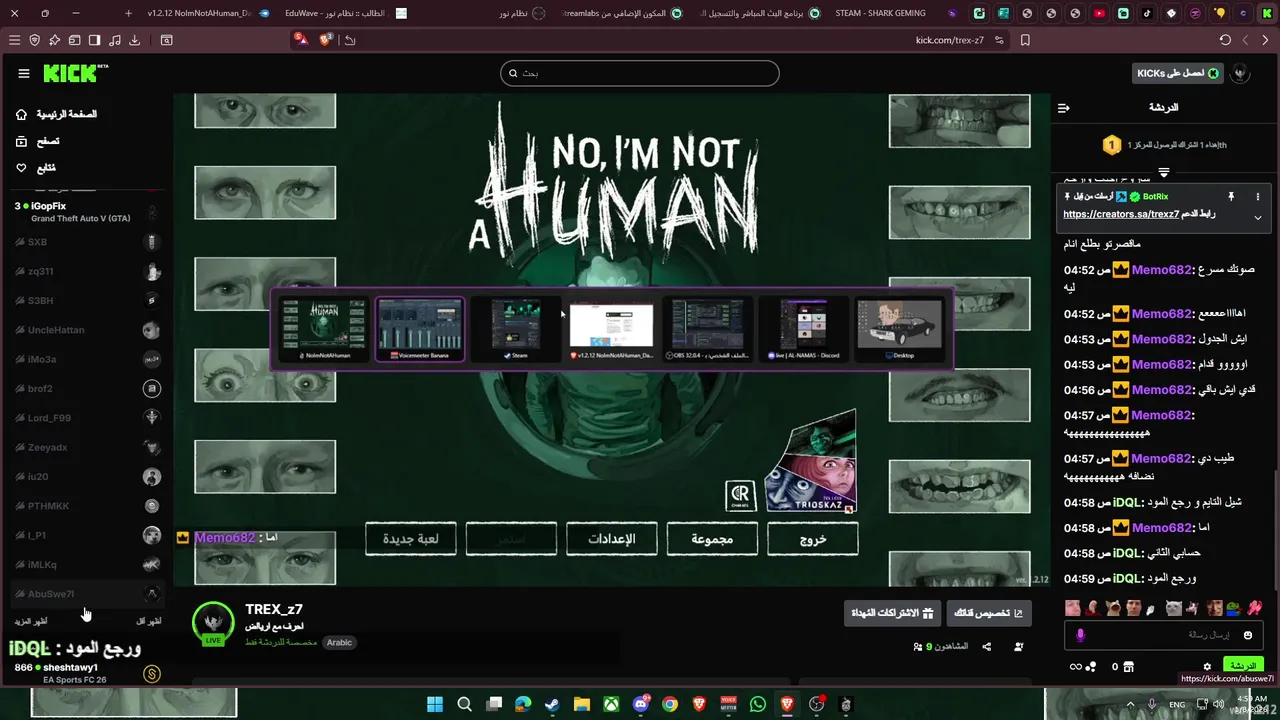Open SXB channel in sidebar

[85, 242]
